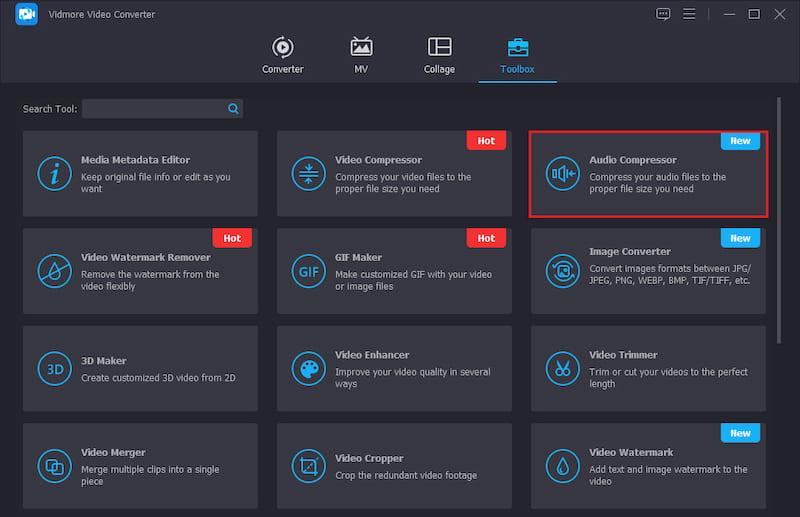The image size is (800, 517).
Task: Open the Video Cropper icon
Action: tap(308, 465)
